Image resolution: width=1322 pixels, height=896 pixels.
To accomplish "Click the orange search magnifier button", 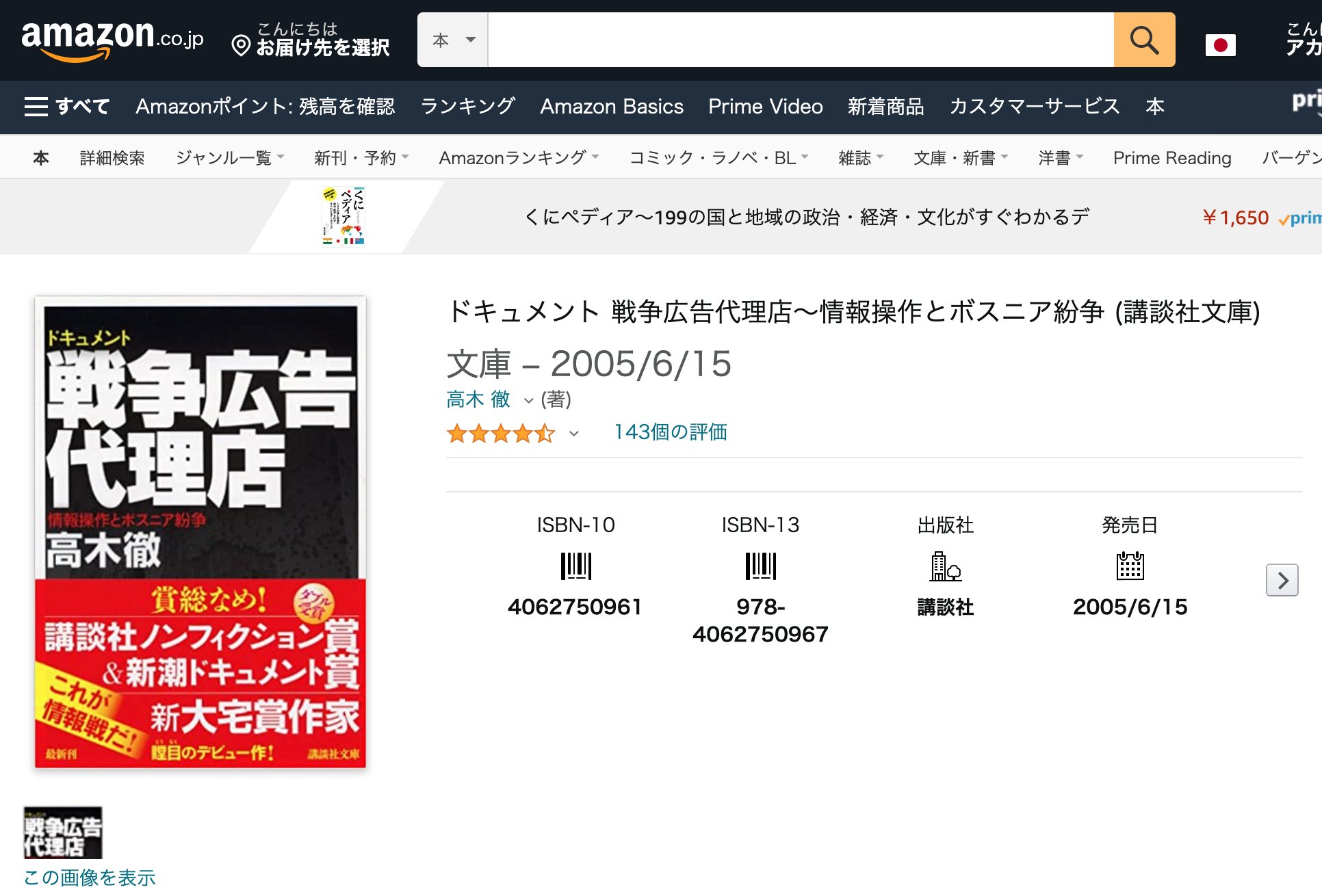I will [x=1144, y=40].
